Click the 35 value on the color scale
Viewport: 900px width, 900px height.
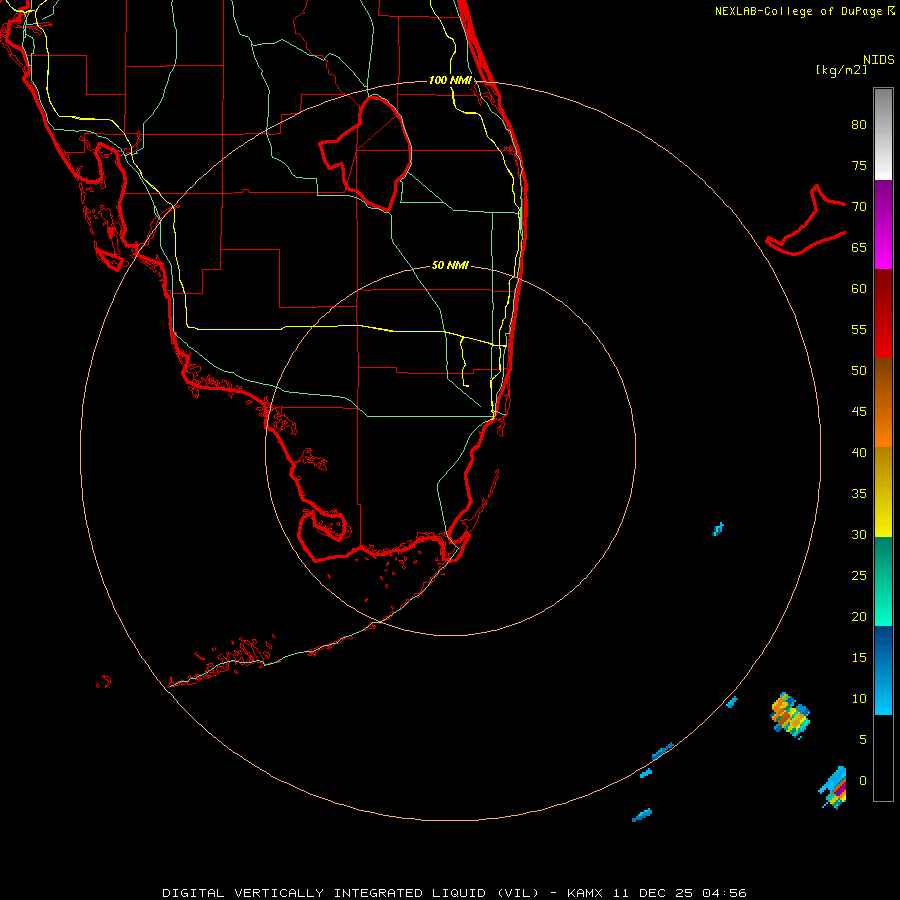pos(859,494)
